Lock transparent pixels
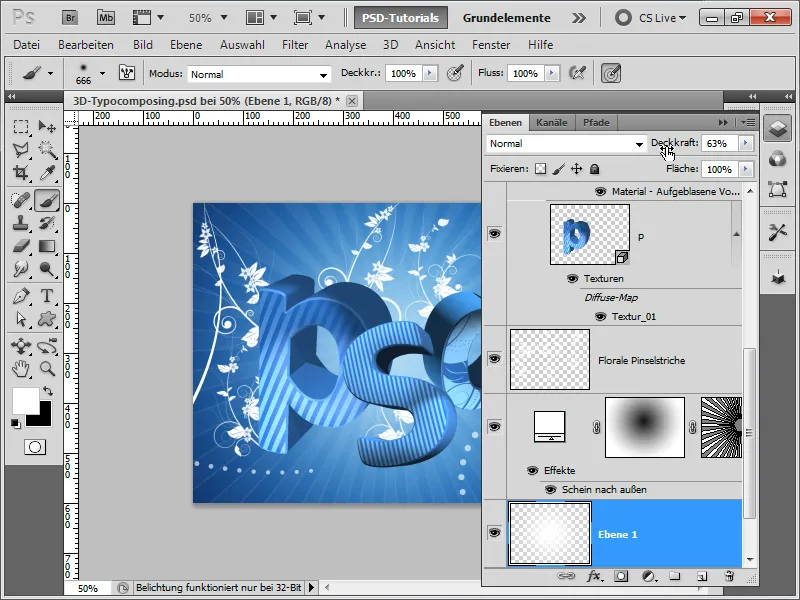The width and height of the screenshot is (800, 600). tap(540, 169)
